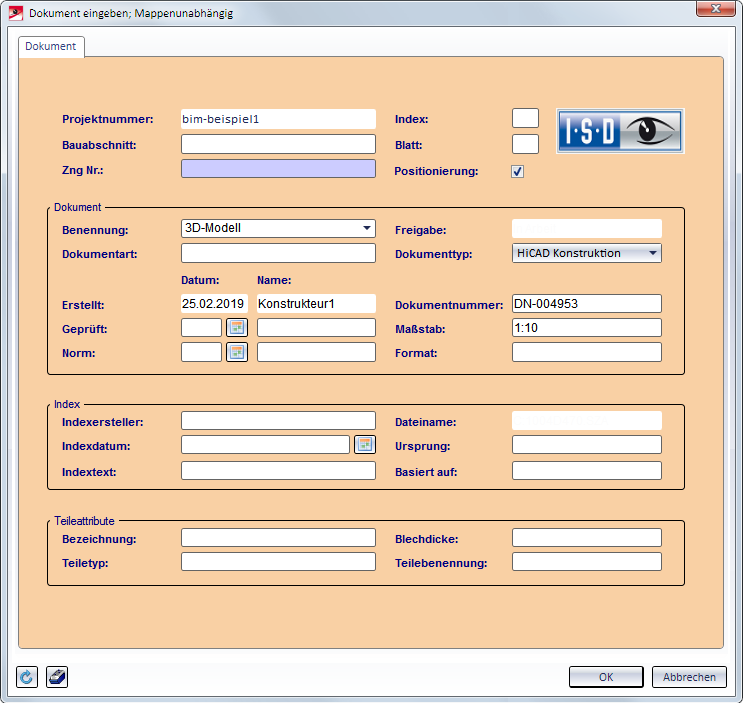Switch to the Dokument tab
The width and height of the screenshot is (743, 703).
click(x=51, y=47)
